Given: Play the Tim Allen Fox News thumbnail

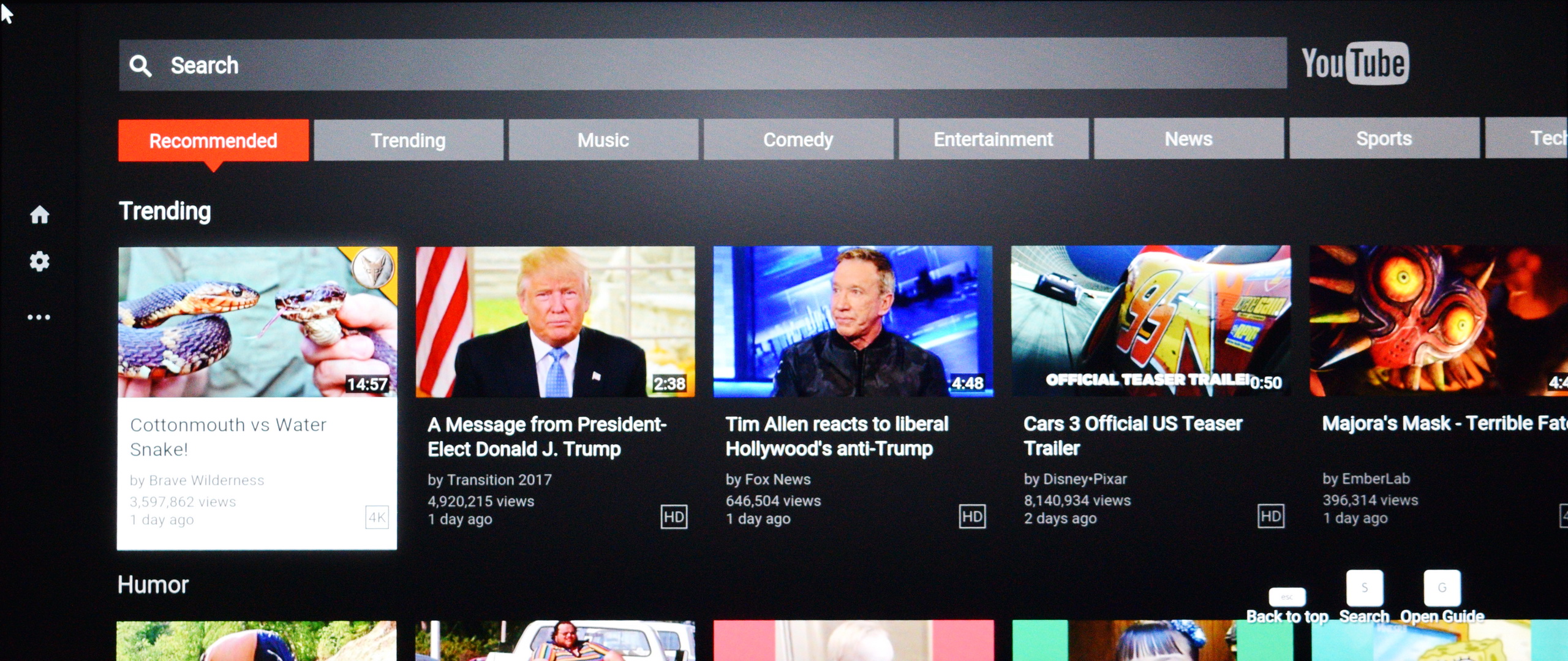Looking at the screenshot, I should [853, 321].
